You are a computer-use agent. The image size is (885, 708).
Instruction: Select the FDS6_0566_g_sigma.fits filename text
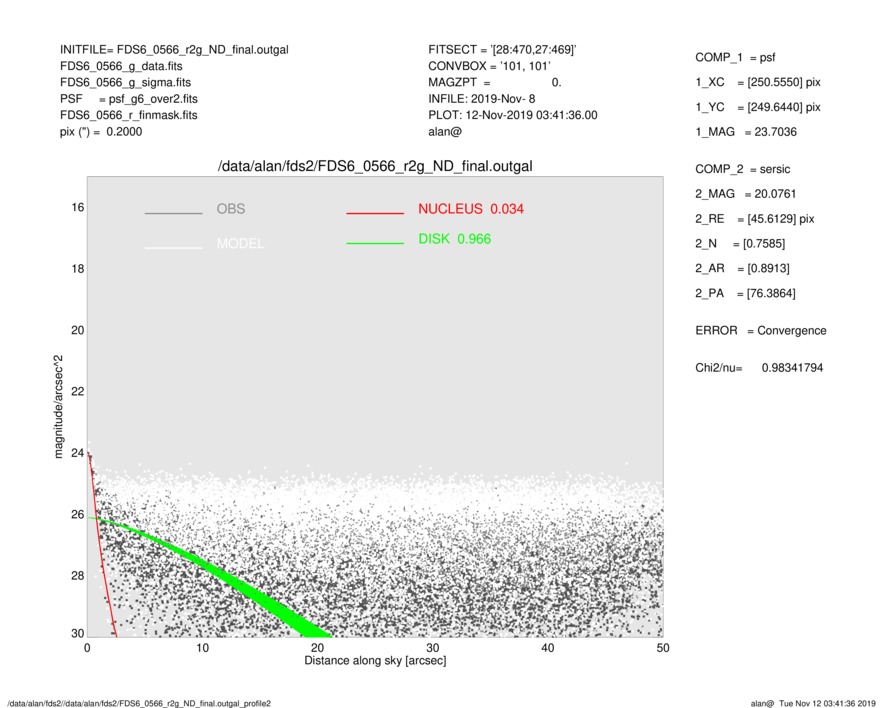[x=125, y=82]
